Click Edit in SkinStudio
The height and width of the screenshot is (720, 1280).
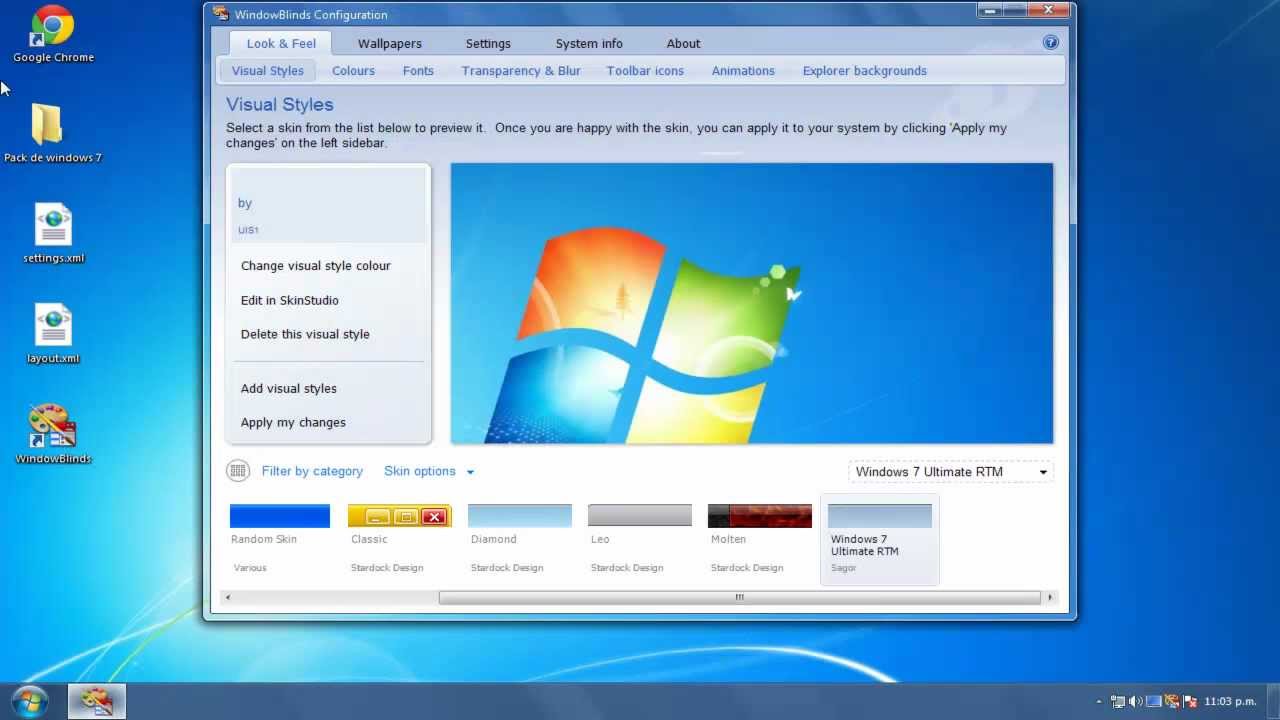click(290, 300)
